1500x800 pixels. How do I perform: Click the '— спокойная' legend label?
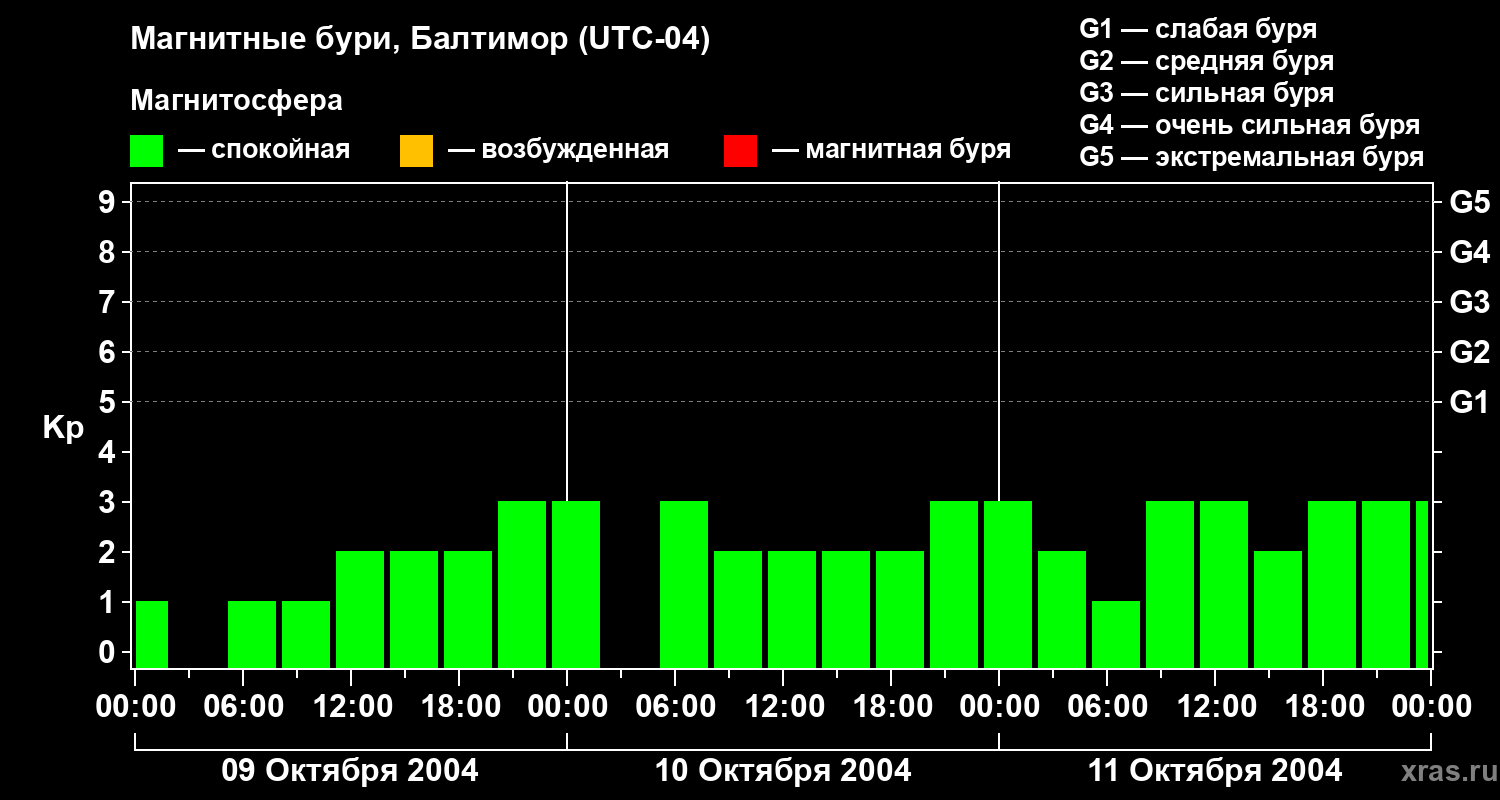264,150
